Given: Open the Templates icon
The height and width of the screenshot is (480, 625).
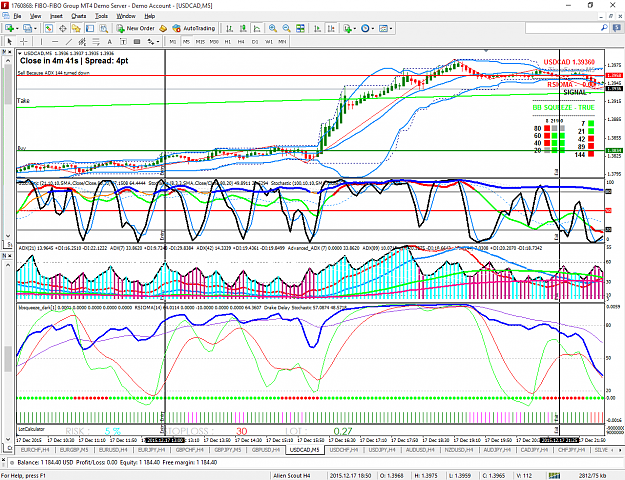Looking at the screenshot, I should point(383,28).
